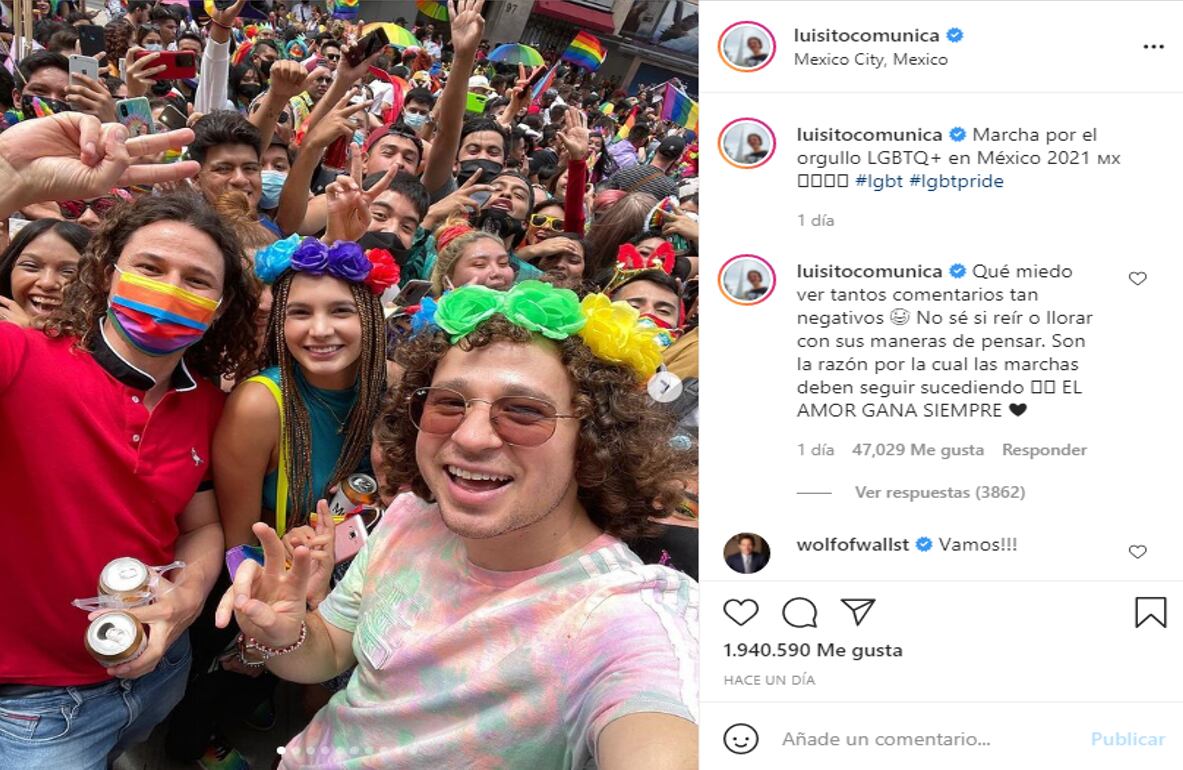Expand Ver respuestas (3862) replies
The image size is (1183, 770).
pyautogui.click(x=939, y=492)
